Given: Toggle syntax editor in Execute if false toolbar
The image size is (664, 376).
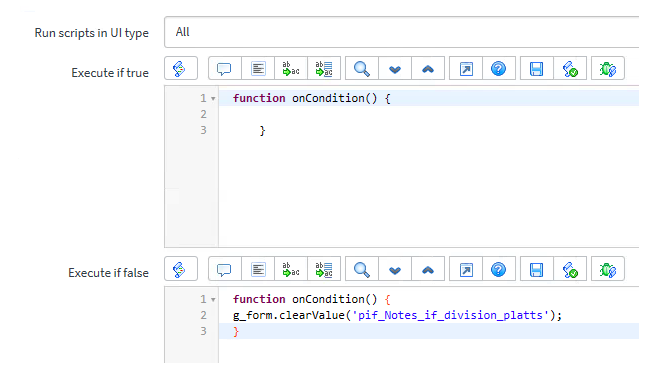Looking at the screenshot, I should coord(181,269).
